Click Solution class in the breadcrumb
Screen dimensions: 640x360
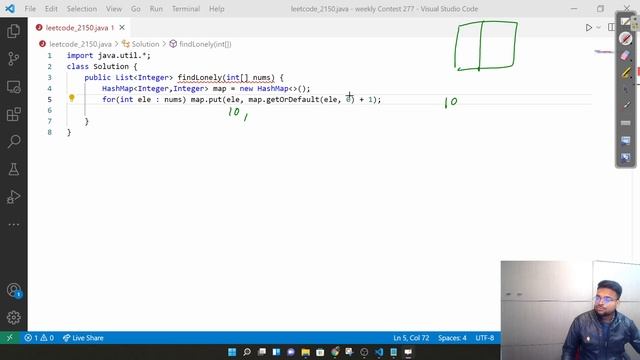click(145, 44)
